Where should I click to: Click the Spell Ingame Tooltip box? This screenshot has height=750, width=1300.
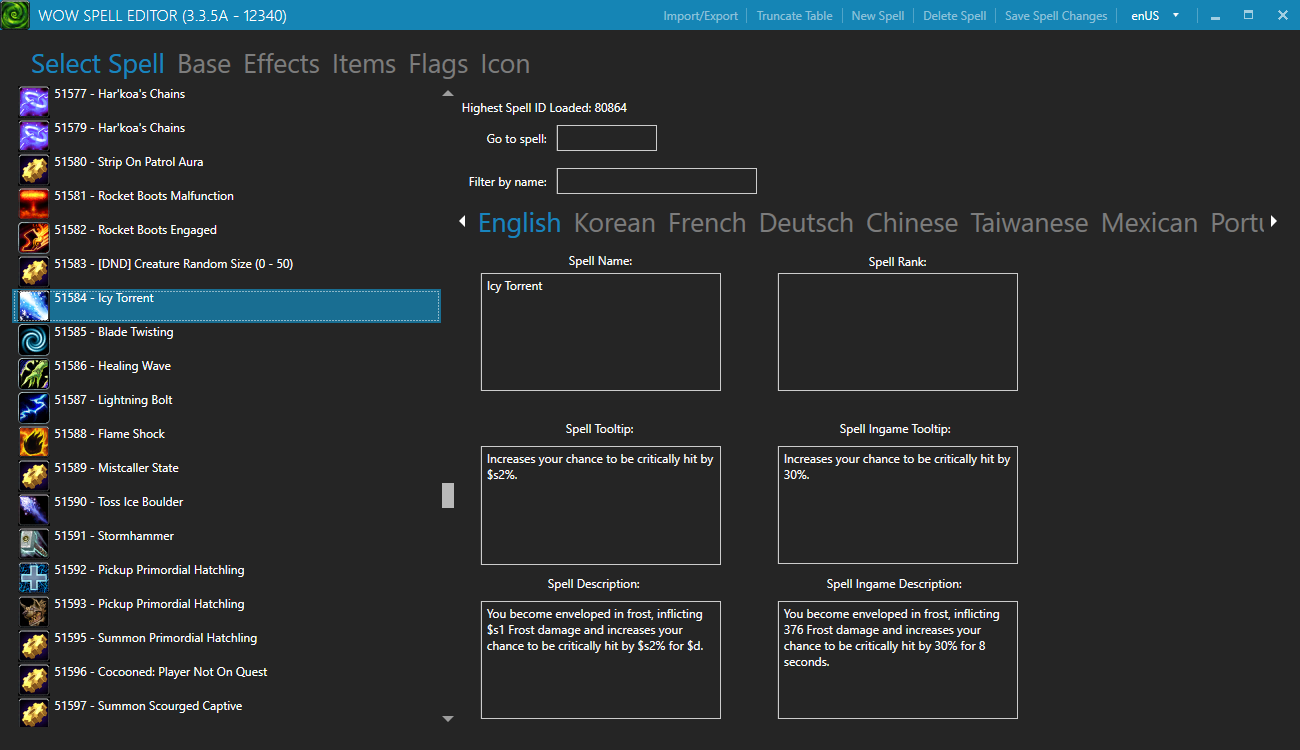[898, 505]
